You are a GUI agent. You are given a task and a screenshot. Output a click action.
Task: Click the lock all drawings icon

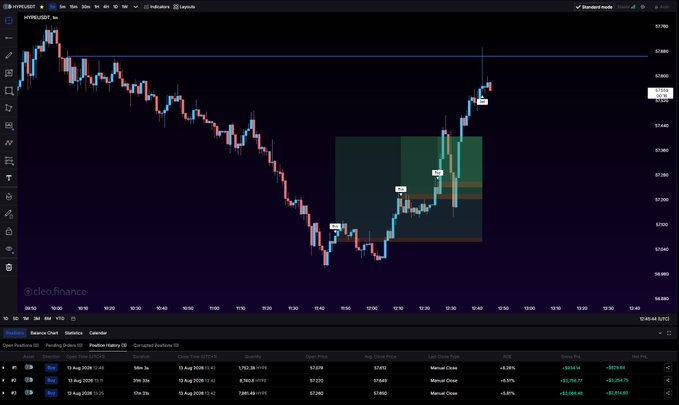coord(9,231)
